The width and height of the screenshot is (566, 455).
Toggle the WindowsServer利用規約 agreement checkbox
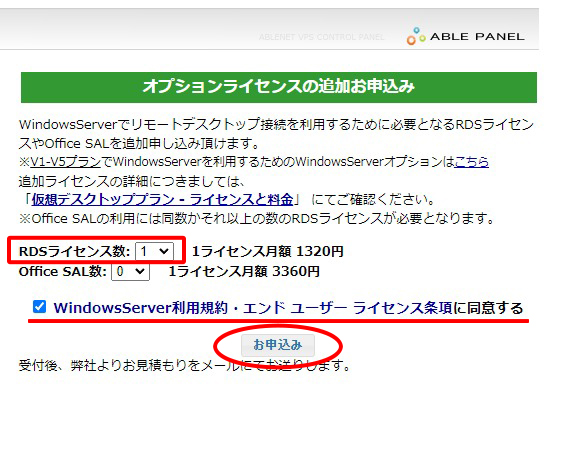pos(39,307)
